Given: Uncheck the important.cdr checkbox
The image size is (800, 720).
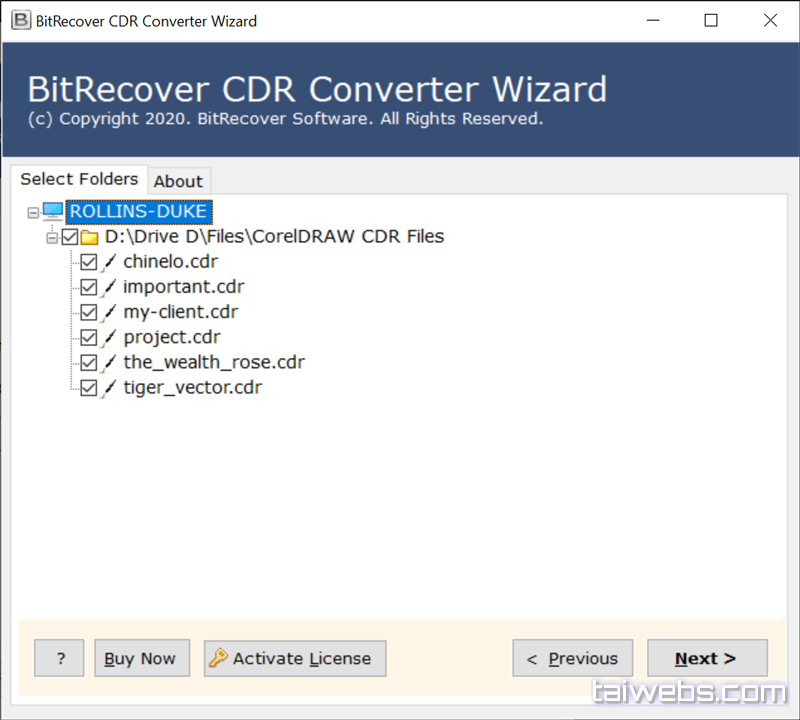Looking at the screenshot, I should (x=89, y=287).
